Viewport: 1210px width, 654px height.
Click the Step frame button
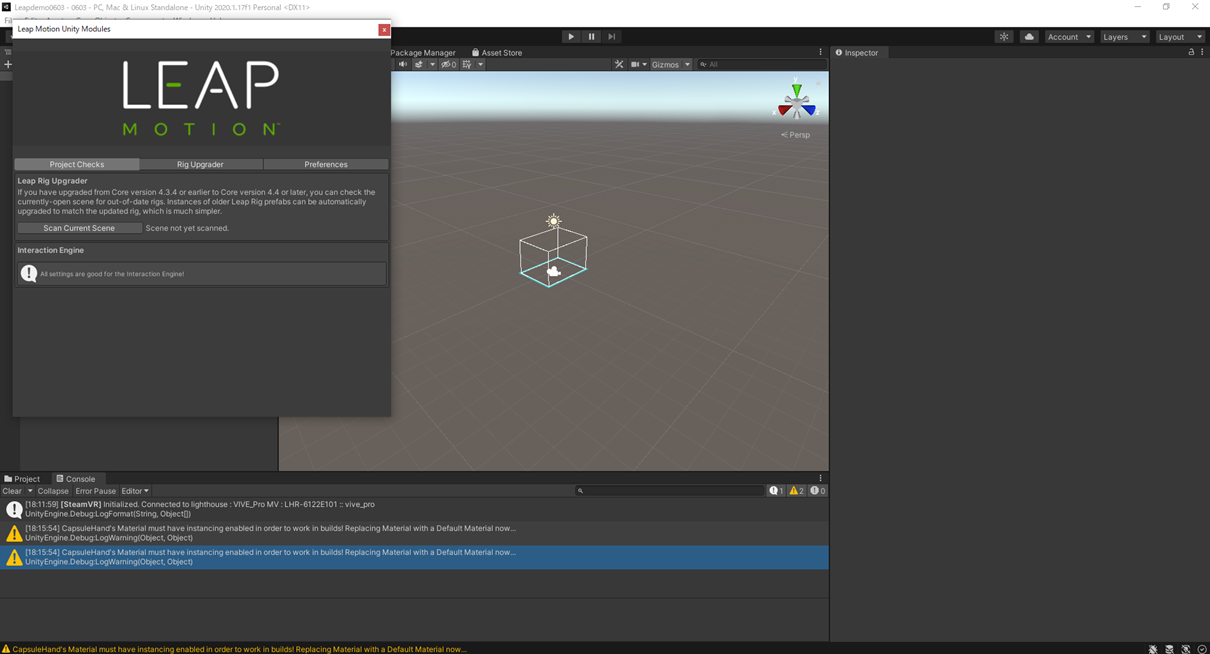[612, 37]
